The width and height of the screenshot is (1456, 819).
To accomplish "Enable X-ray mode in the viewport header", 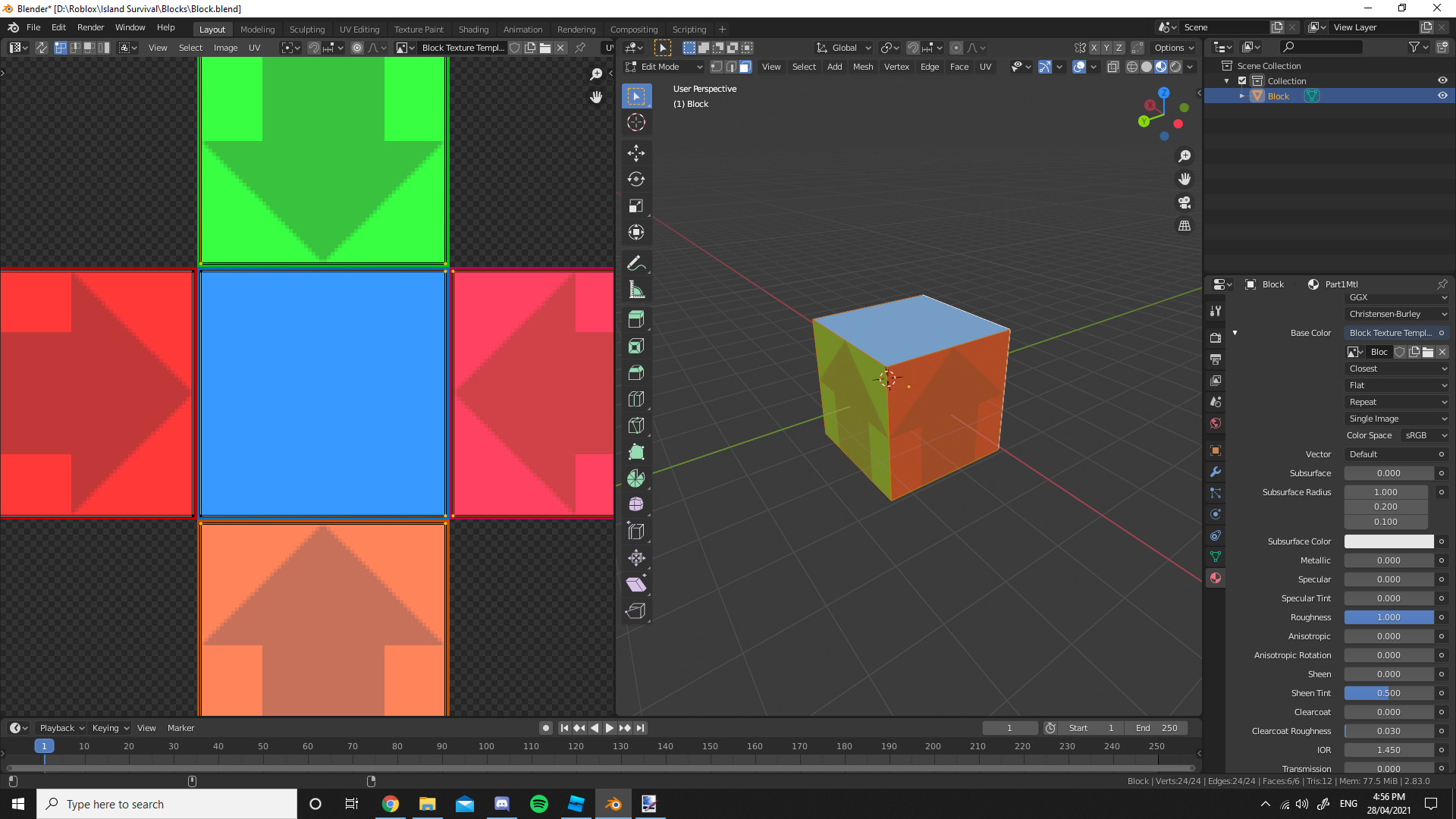I will point(1113,67).
